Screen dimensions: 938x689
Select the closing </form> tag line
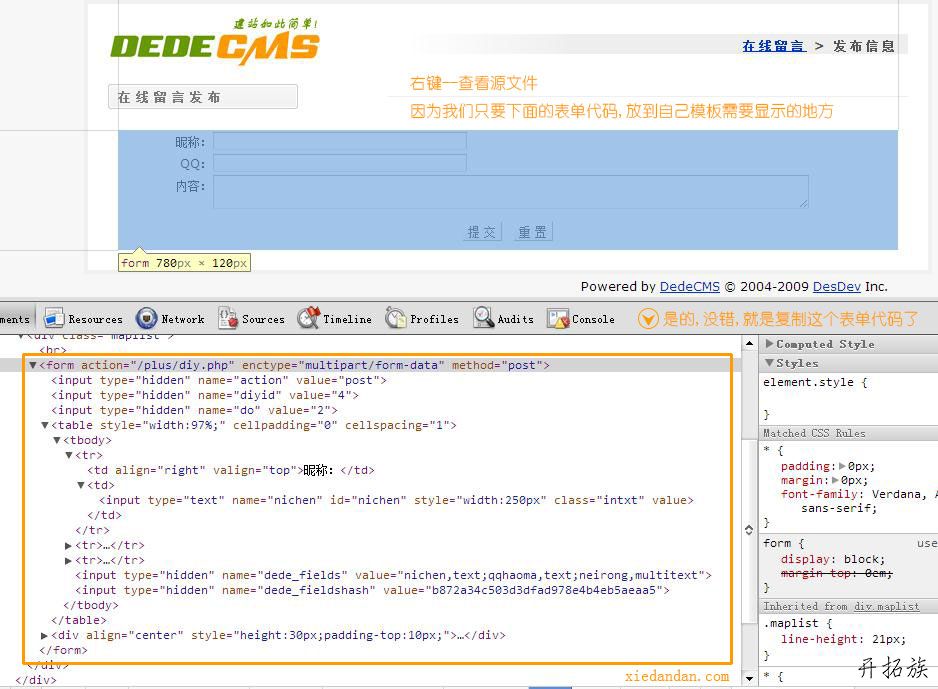(63, 650)
